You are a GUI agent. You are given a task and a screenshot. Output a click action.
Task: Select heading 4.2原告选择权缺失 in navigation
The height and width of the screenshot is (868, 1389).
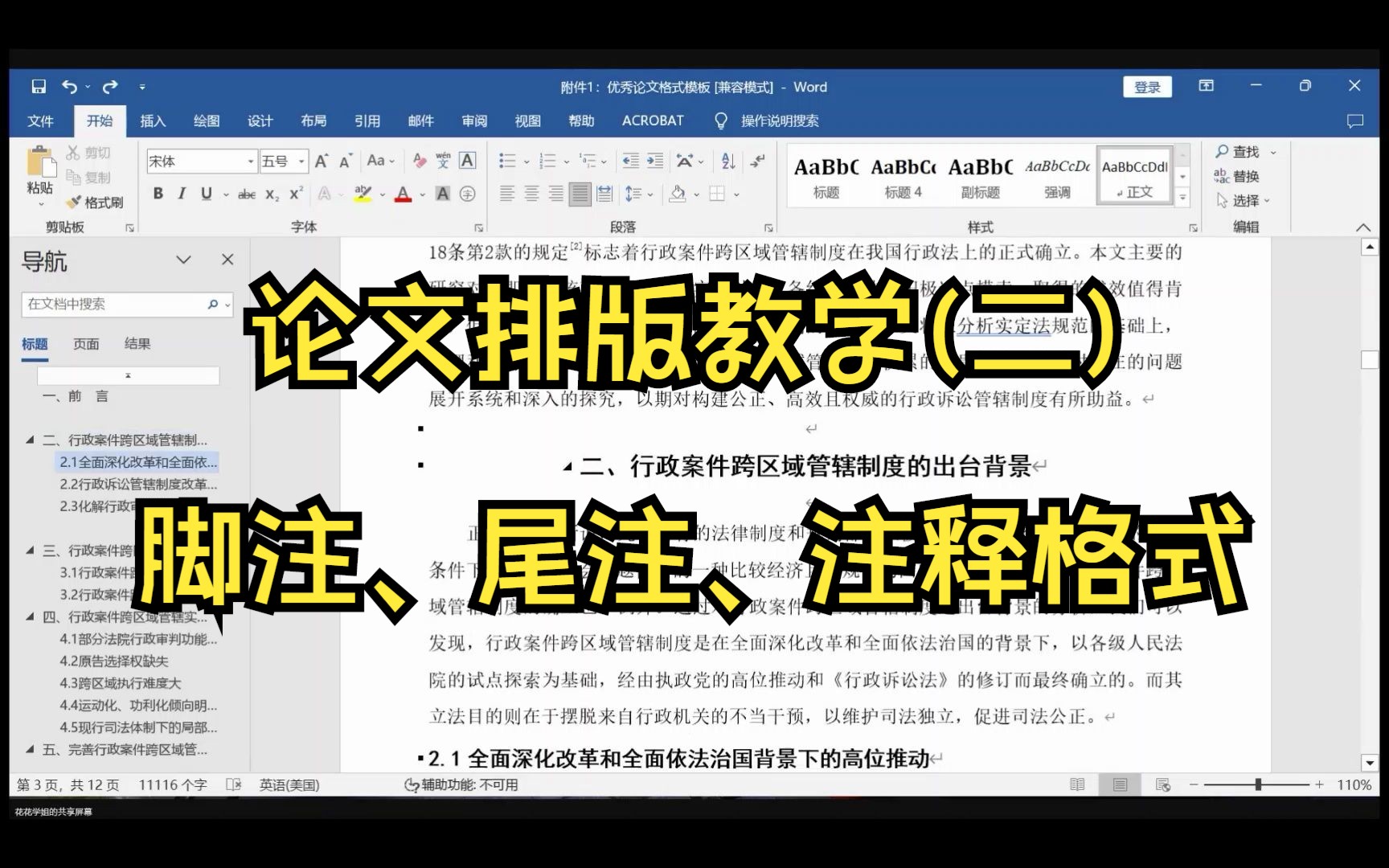coord(114,661)
